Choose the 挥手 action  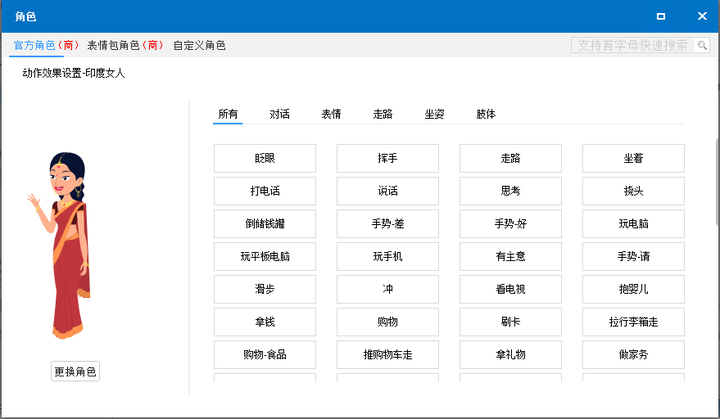click(388, 159)
